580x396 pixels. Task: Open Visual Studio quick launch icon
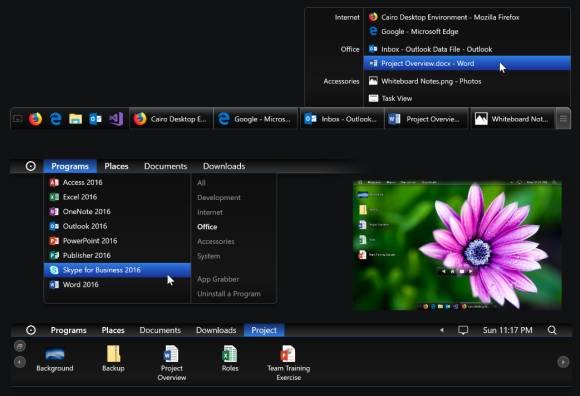tap(116, 119)
